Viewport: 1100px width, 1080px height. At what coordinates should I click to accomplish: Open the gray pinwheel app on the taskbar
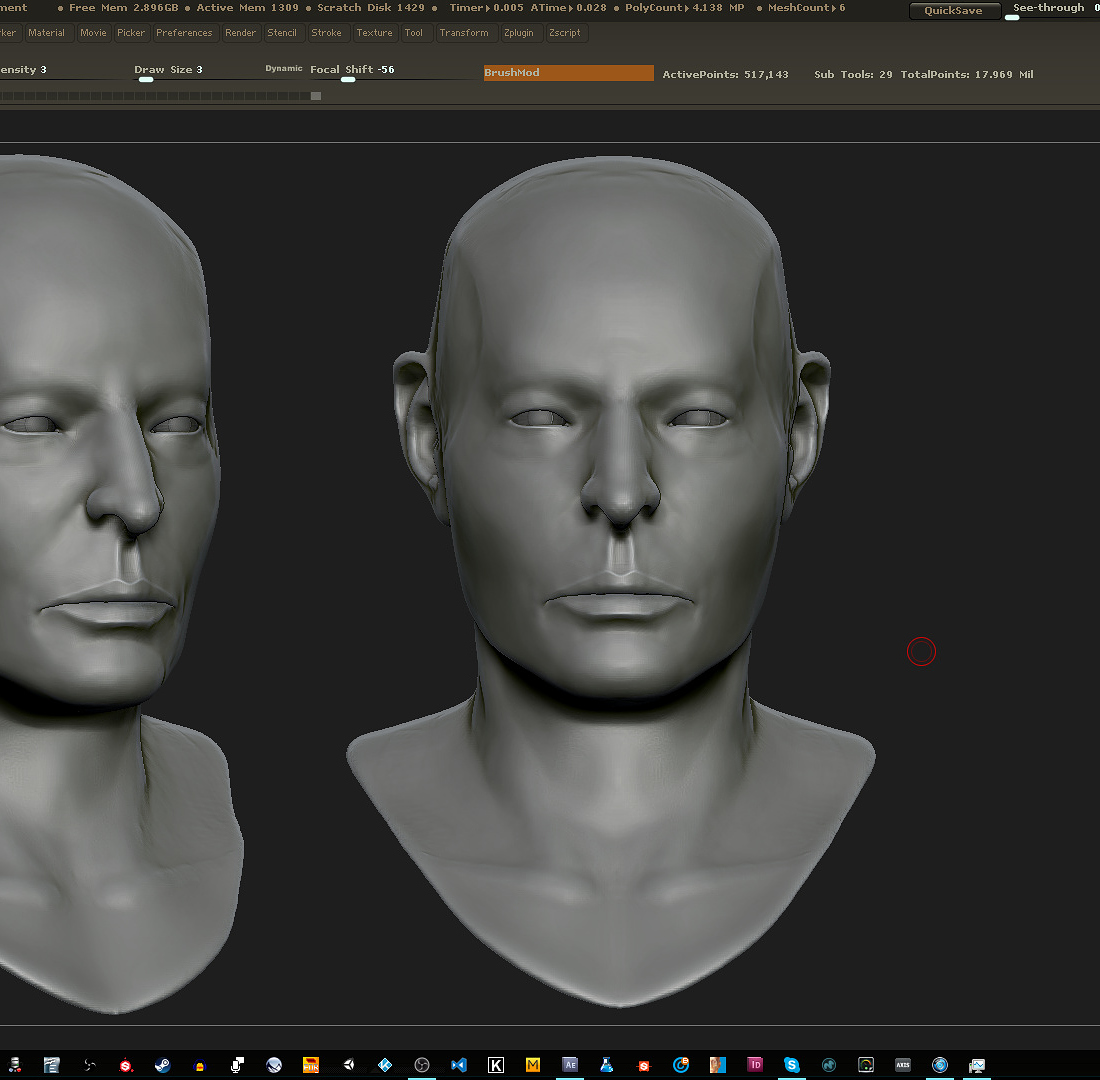click(89, 1065)
